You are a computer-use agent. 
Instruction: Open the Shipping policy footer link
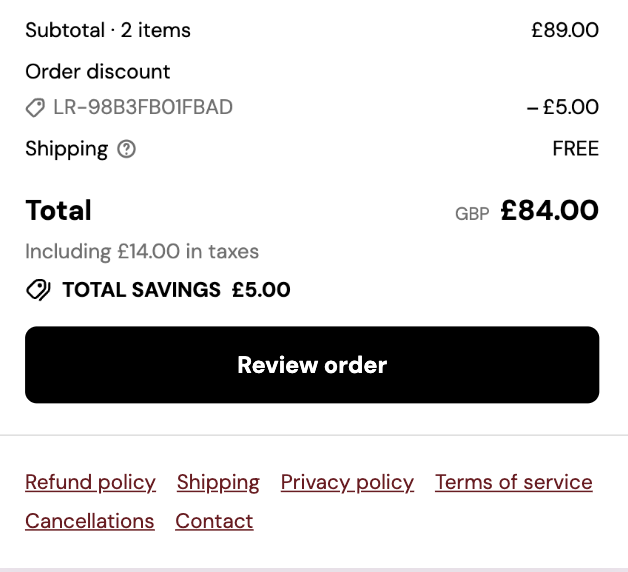(x=218, y=483)
